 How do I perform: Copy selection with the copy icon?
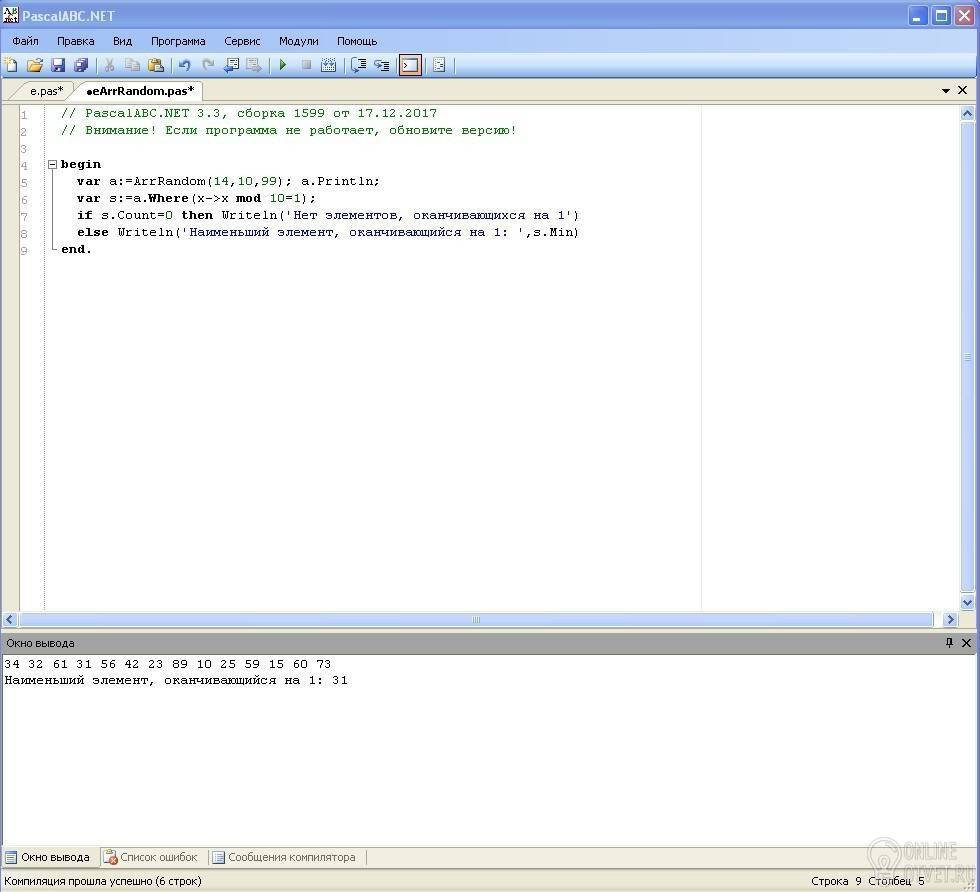132,64
